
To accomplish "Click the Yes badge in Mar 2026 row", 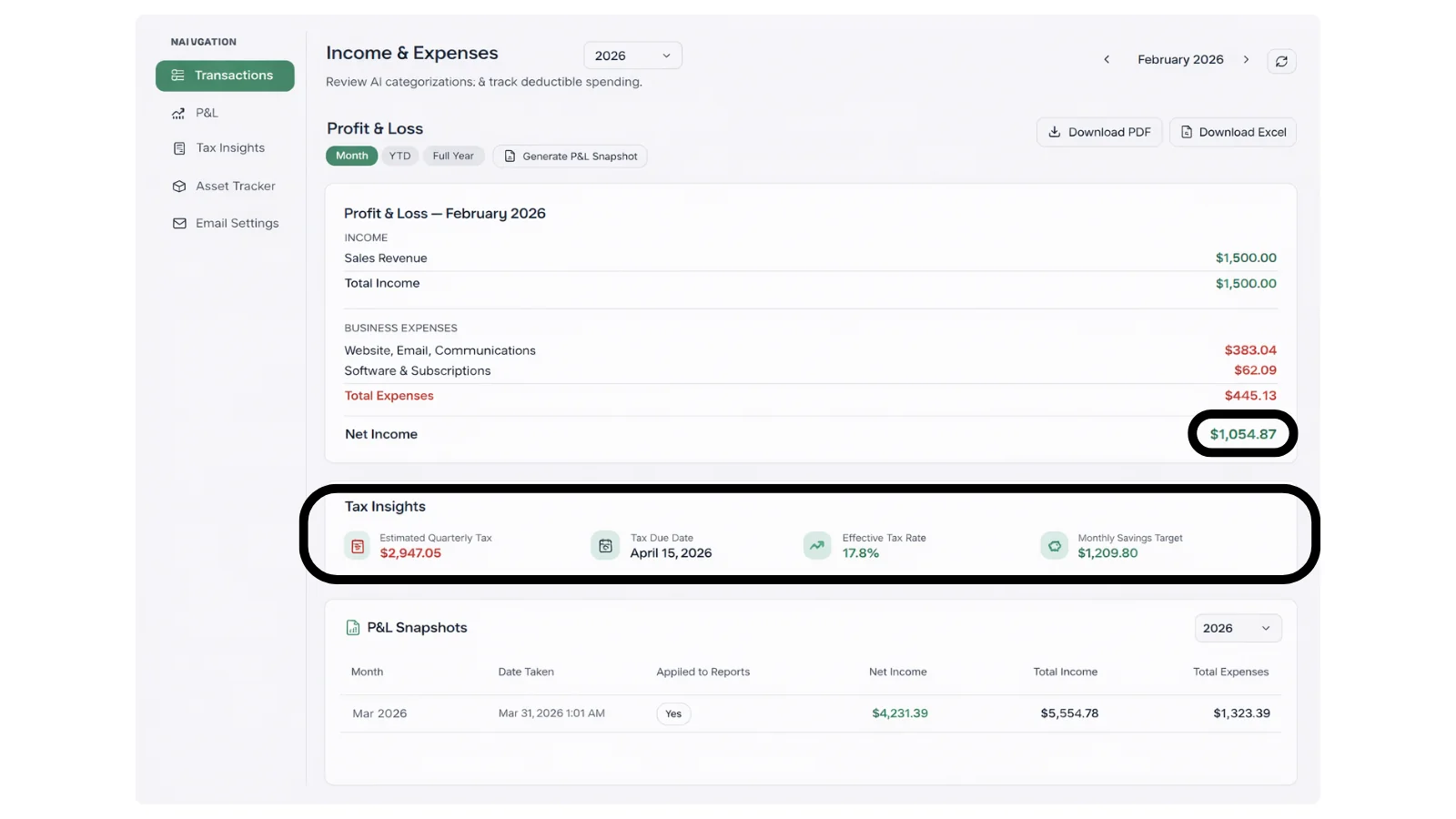I will 673,713.
